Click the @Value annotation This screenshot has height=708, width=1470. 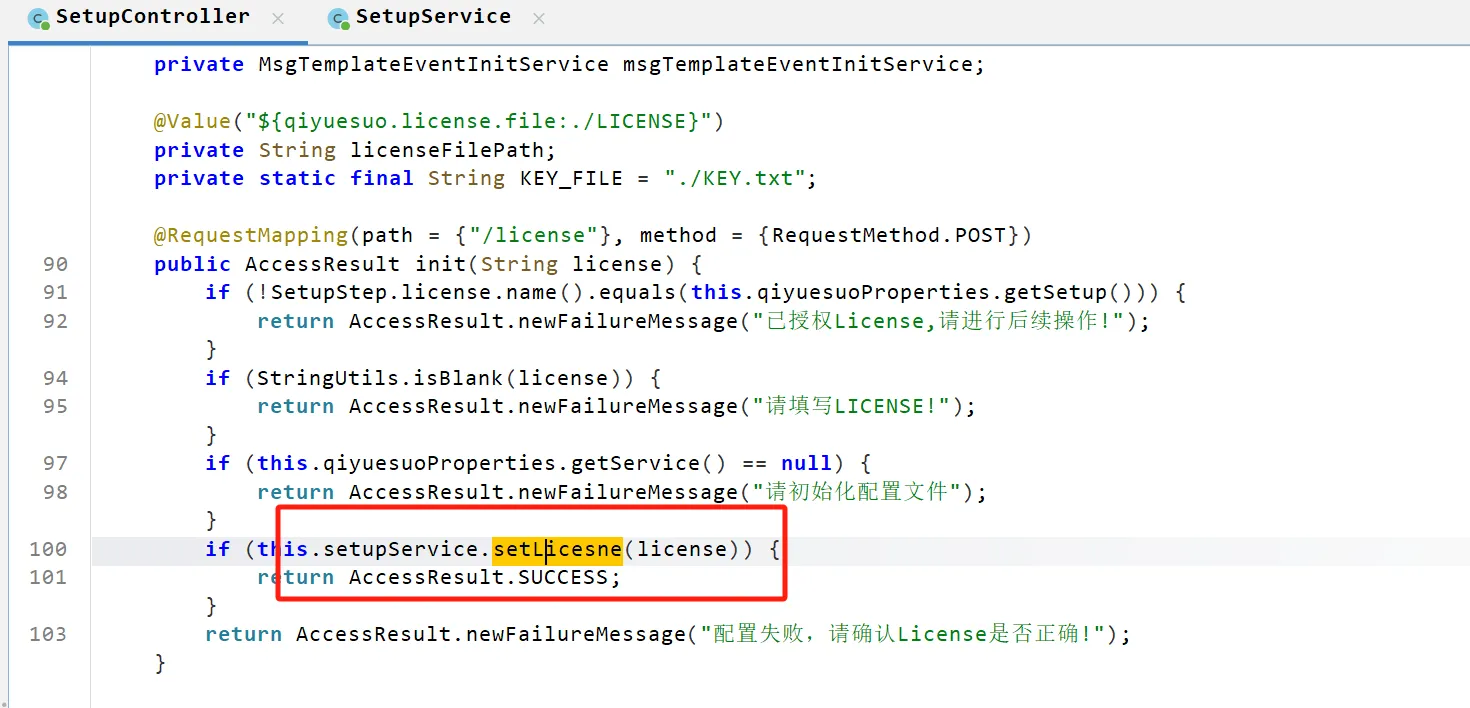click(x=192, y=121)
